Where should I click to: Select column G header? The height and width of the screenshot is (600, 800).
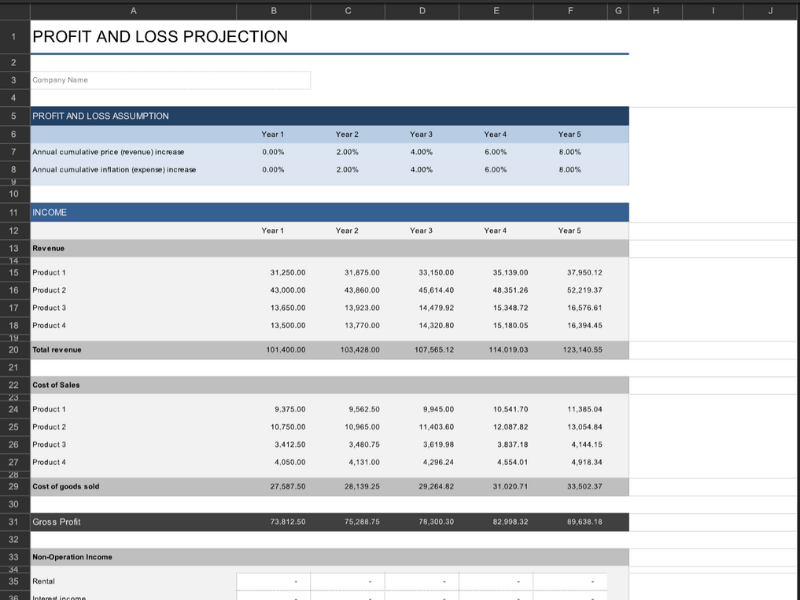(x=618, y=10)
